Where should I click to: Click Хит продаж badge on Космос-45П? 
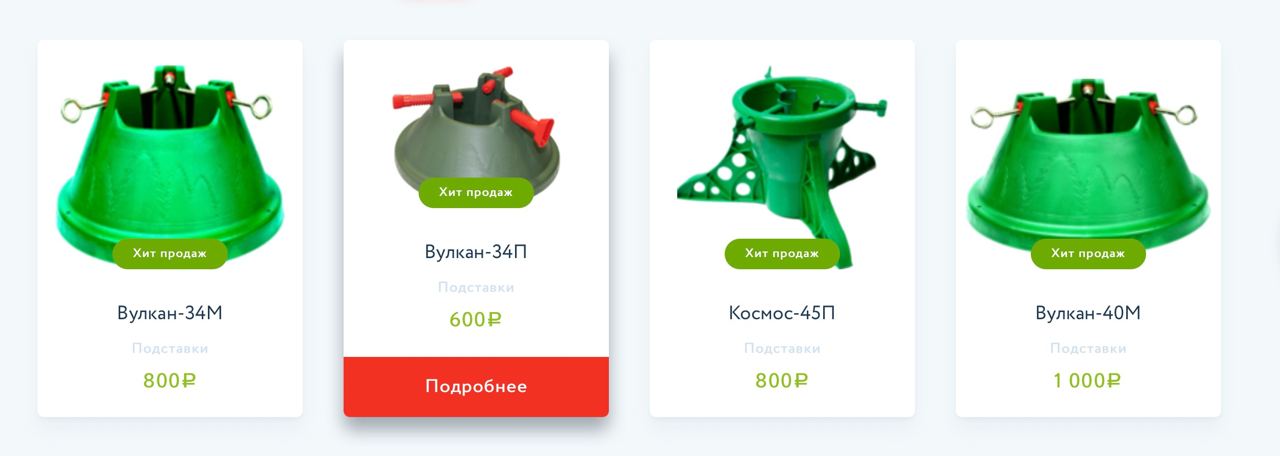pyautogui.click(x=782, y=254)
